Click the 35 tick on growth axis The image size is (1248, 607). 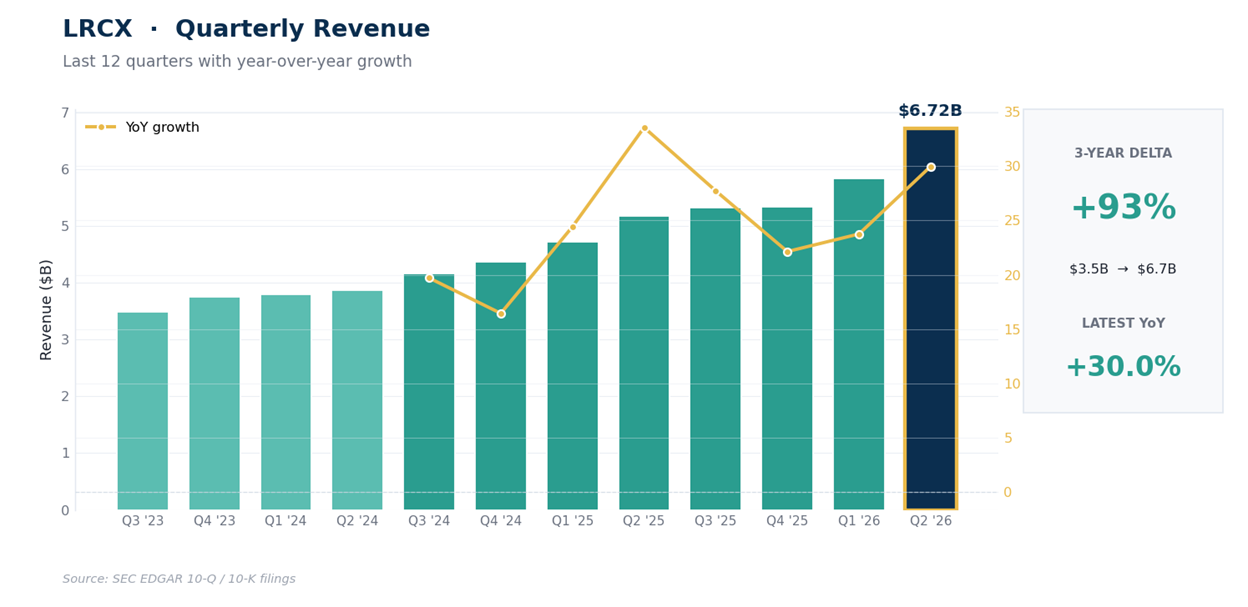click(x=1012, y=112)
